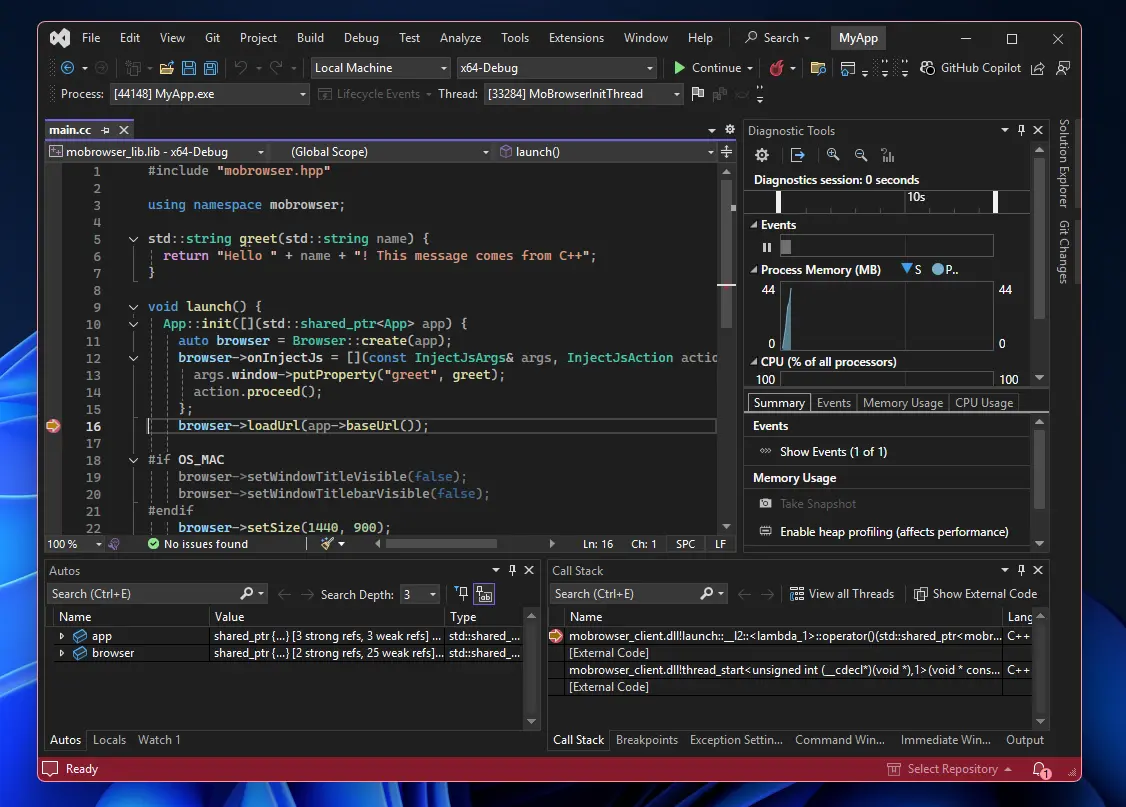Click the Continue button
Viewport: 1126px width, 807px height.
711,67
